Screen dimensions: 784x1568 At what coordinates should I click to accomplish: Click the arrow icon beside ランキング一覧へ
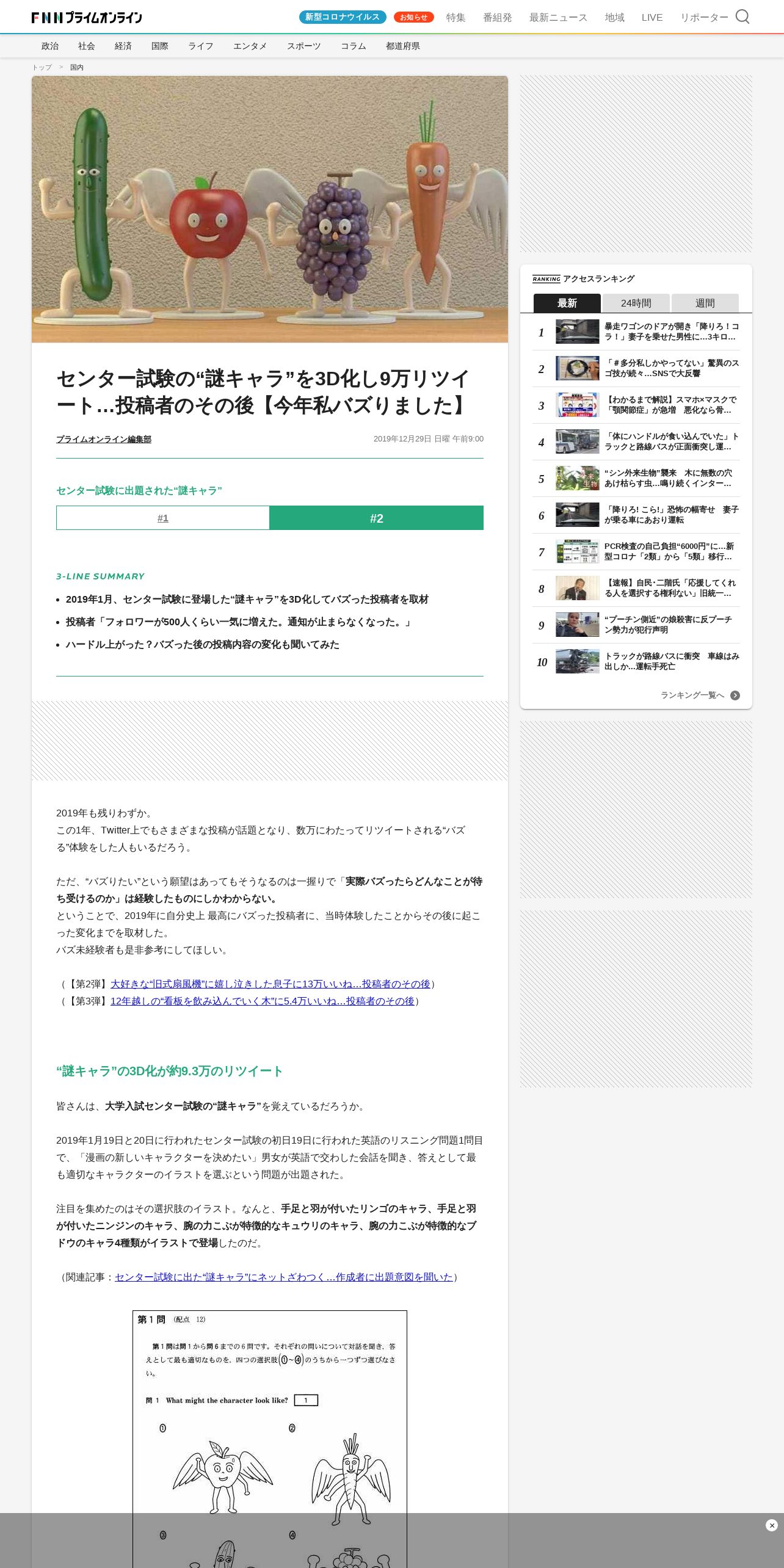735,695
